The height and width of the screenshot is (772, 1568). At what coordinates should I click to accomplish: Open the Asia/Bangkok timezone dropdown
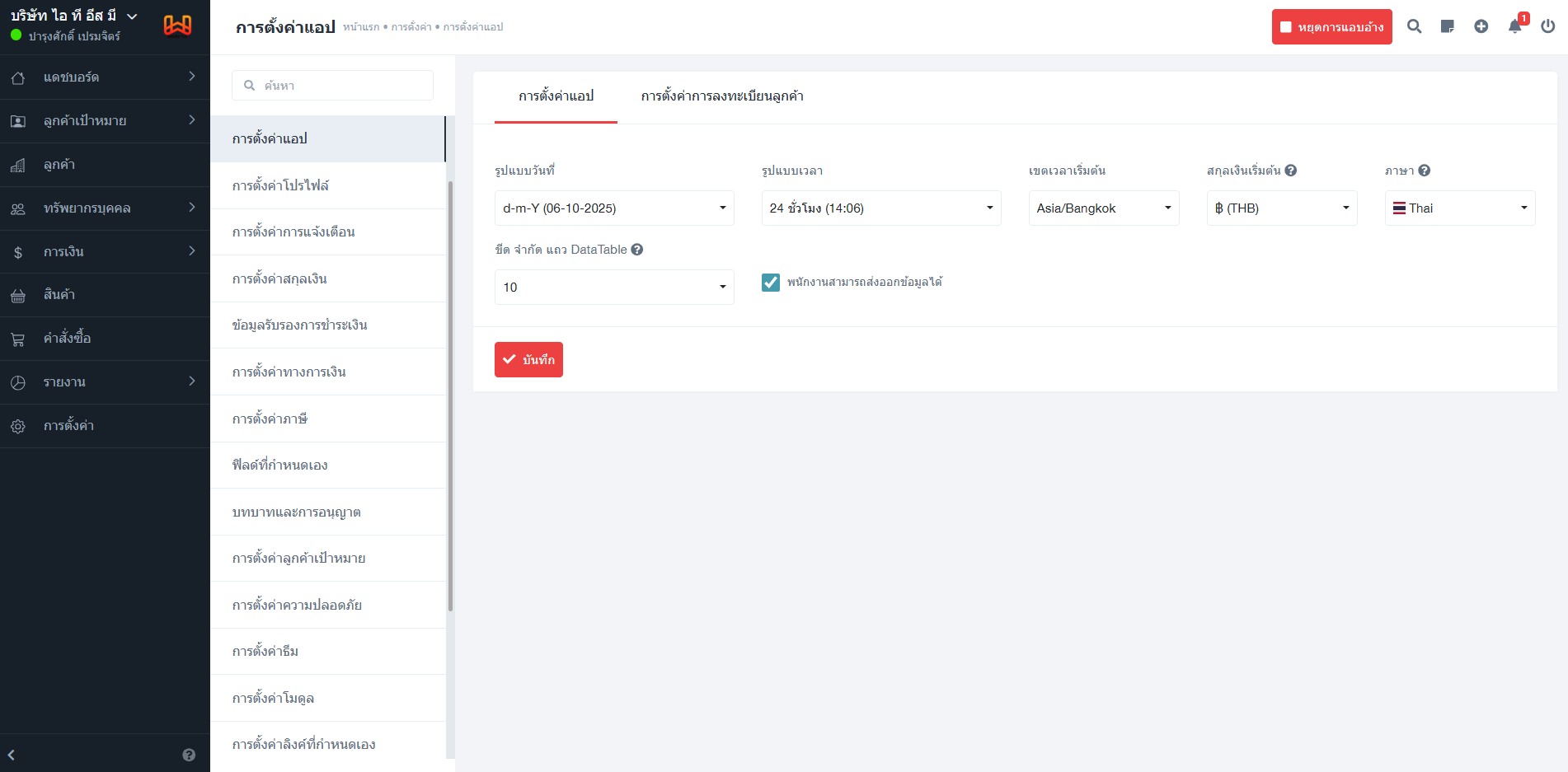pos(1103,208)
